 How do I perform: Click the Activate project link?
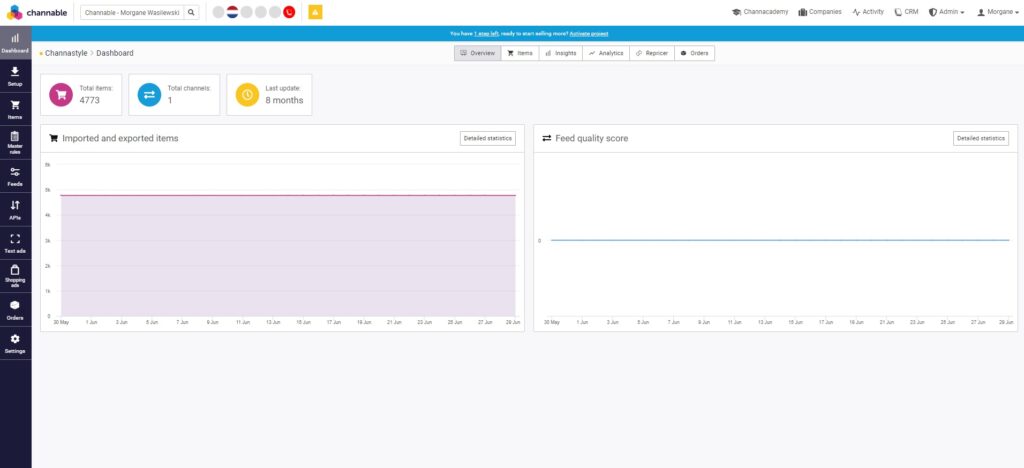(589, 33)
